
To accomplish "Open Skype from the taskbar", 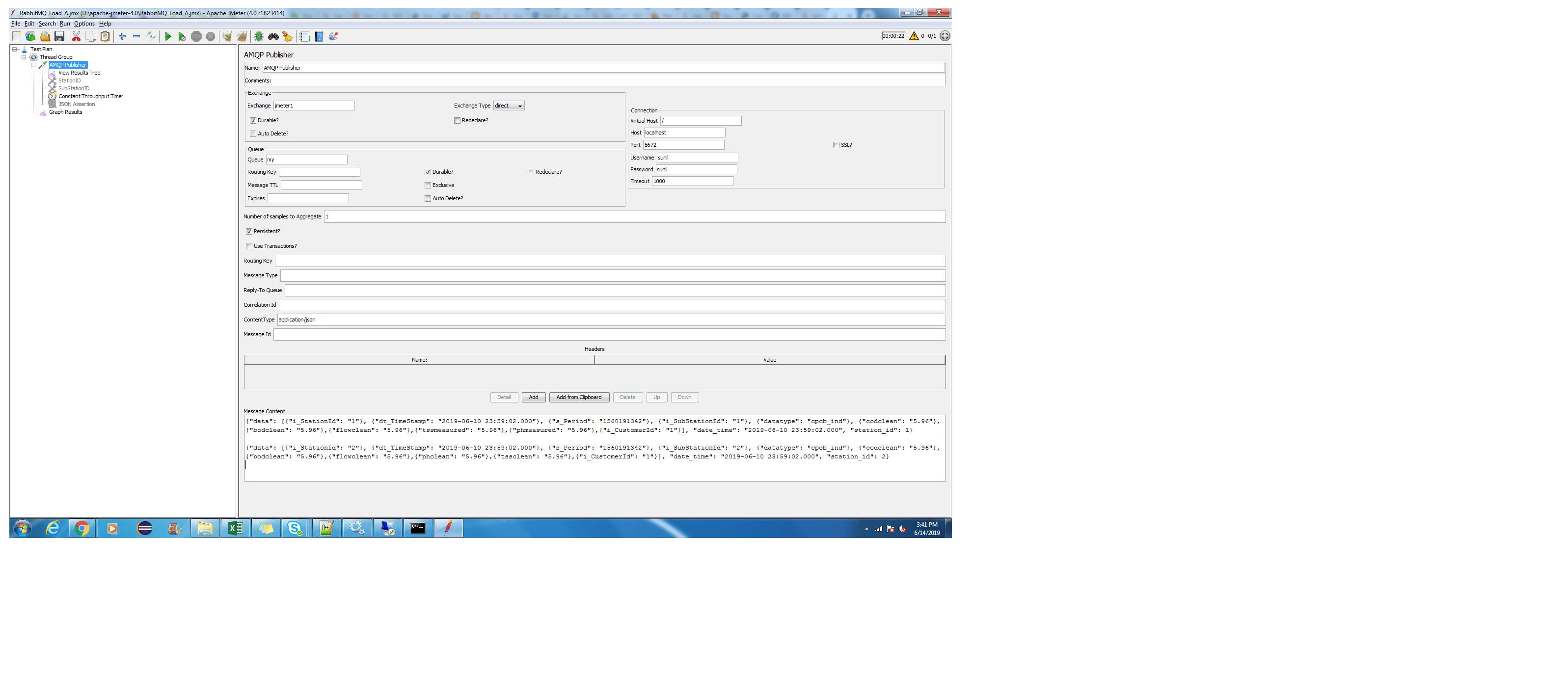I will click(295, 529).
